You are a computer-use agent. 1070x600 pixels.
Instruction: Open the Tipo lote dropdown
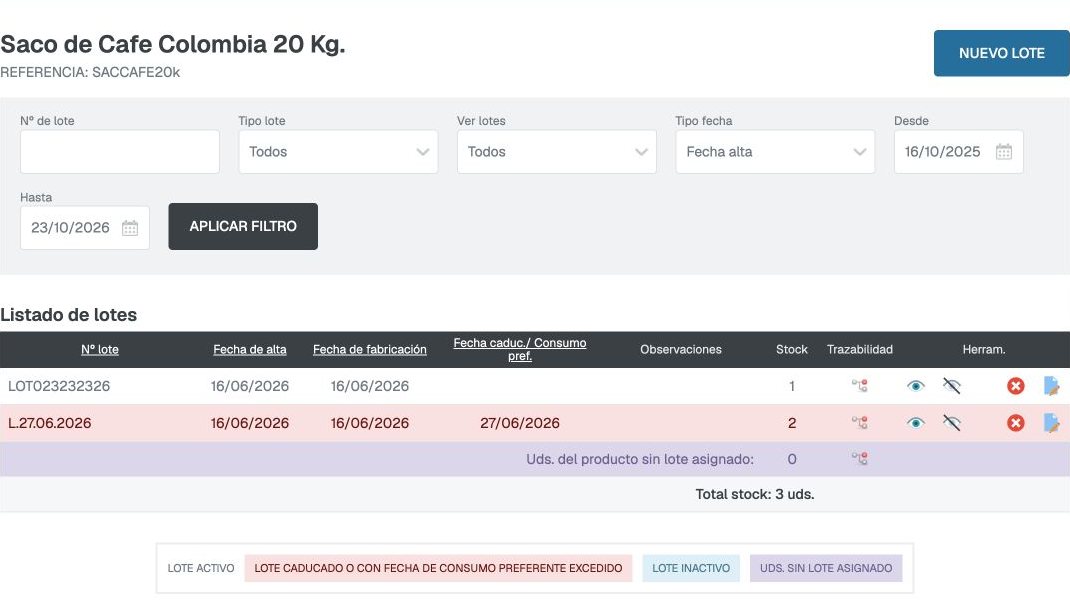(x=338, y=152)
